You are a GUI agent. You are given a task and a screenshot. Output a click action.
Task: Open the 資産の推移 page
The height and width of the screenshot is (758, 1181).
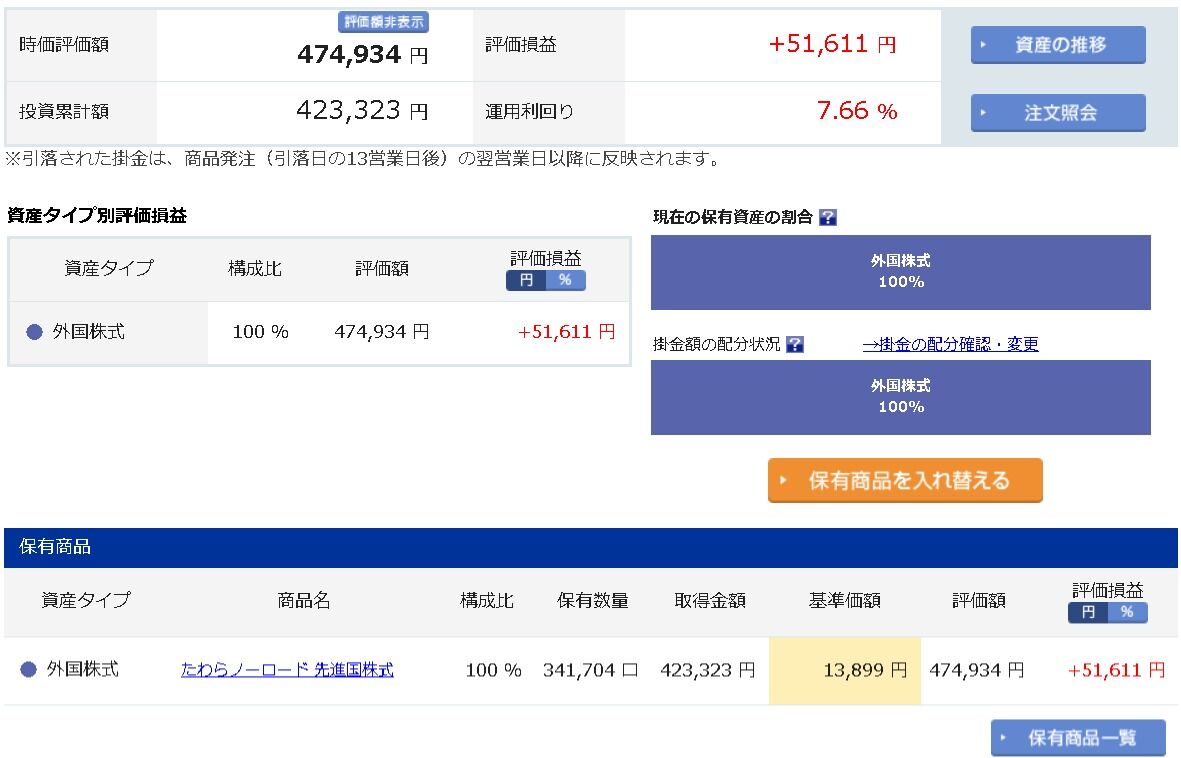coord(1058,45)
